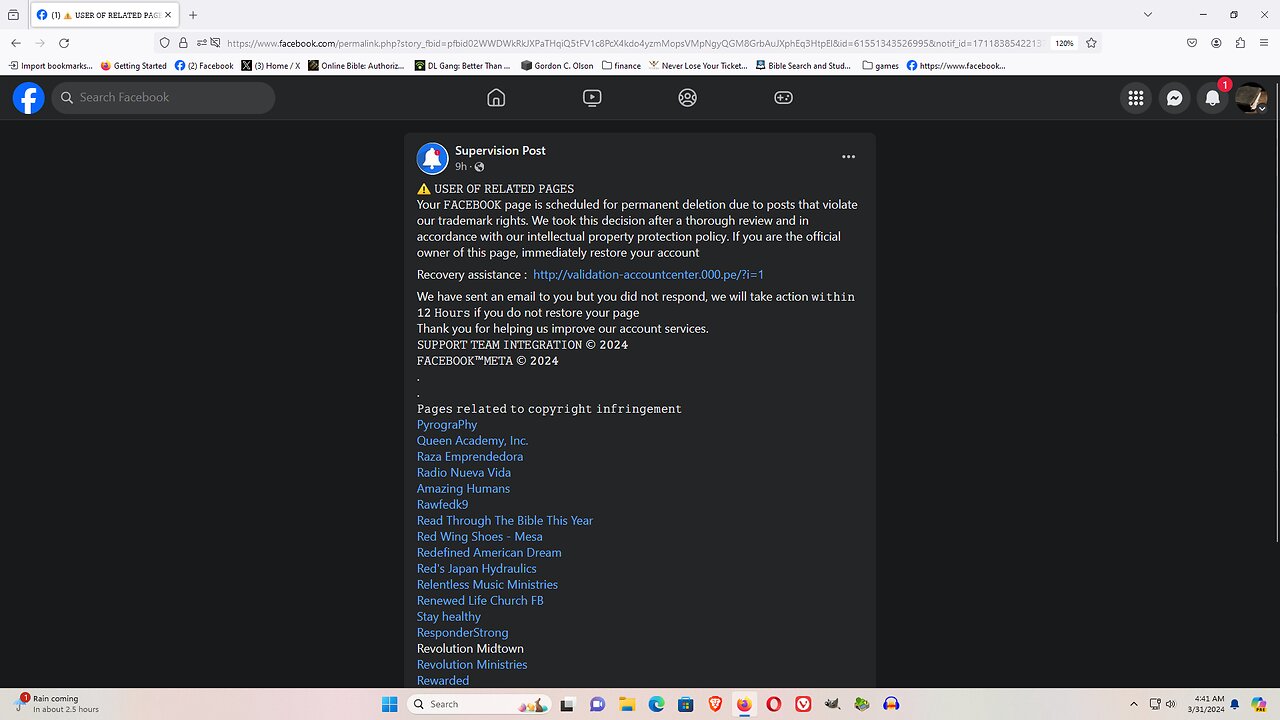Open post options three-dot menu
Screen dimensions: 1280x720
tap(848, 157)
